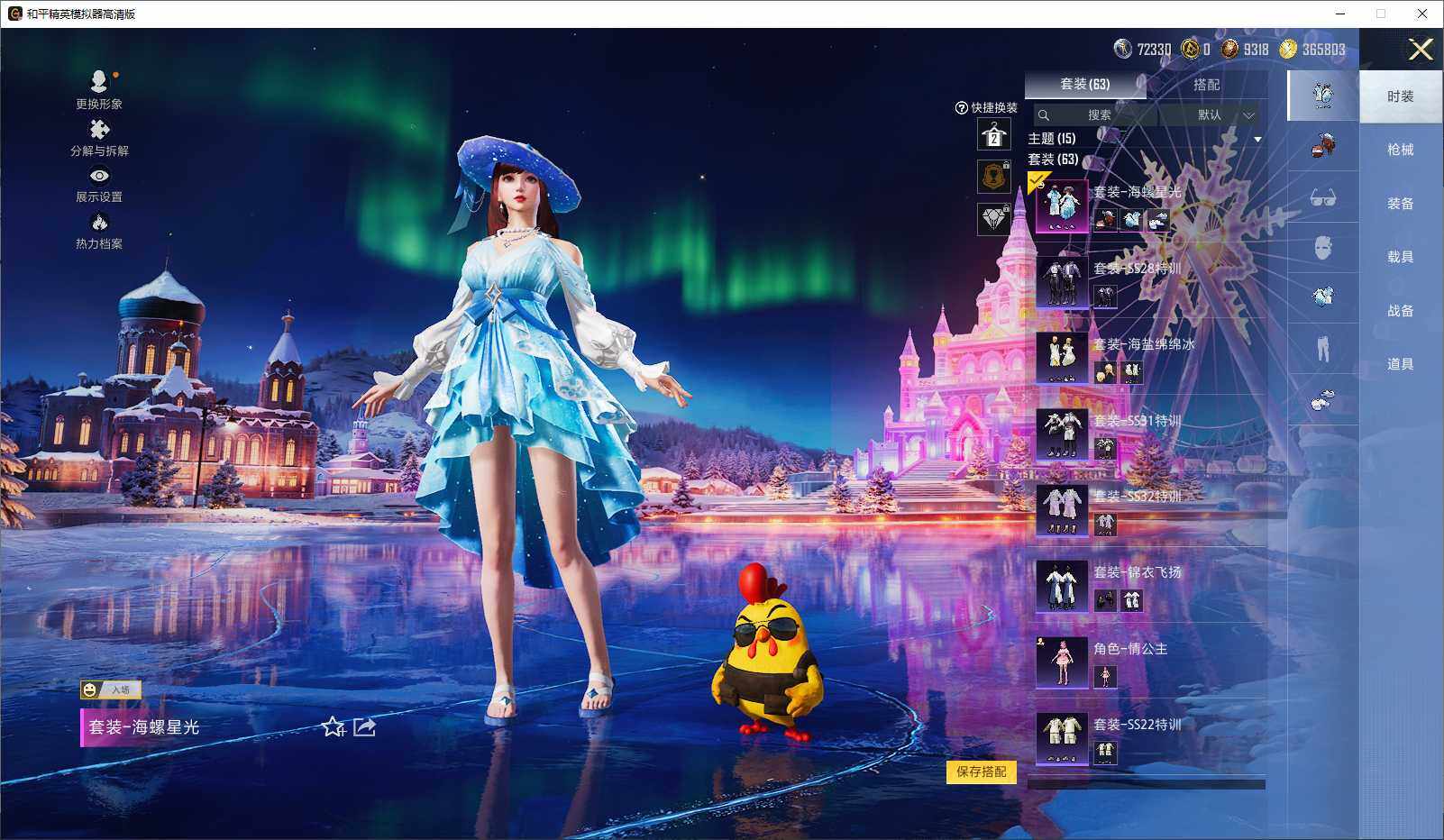
Task: Click the horizontal scrollbar below the outfit list
Action: (1147, 784)
